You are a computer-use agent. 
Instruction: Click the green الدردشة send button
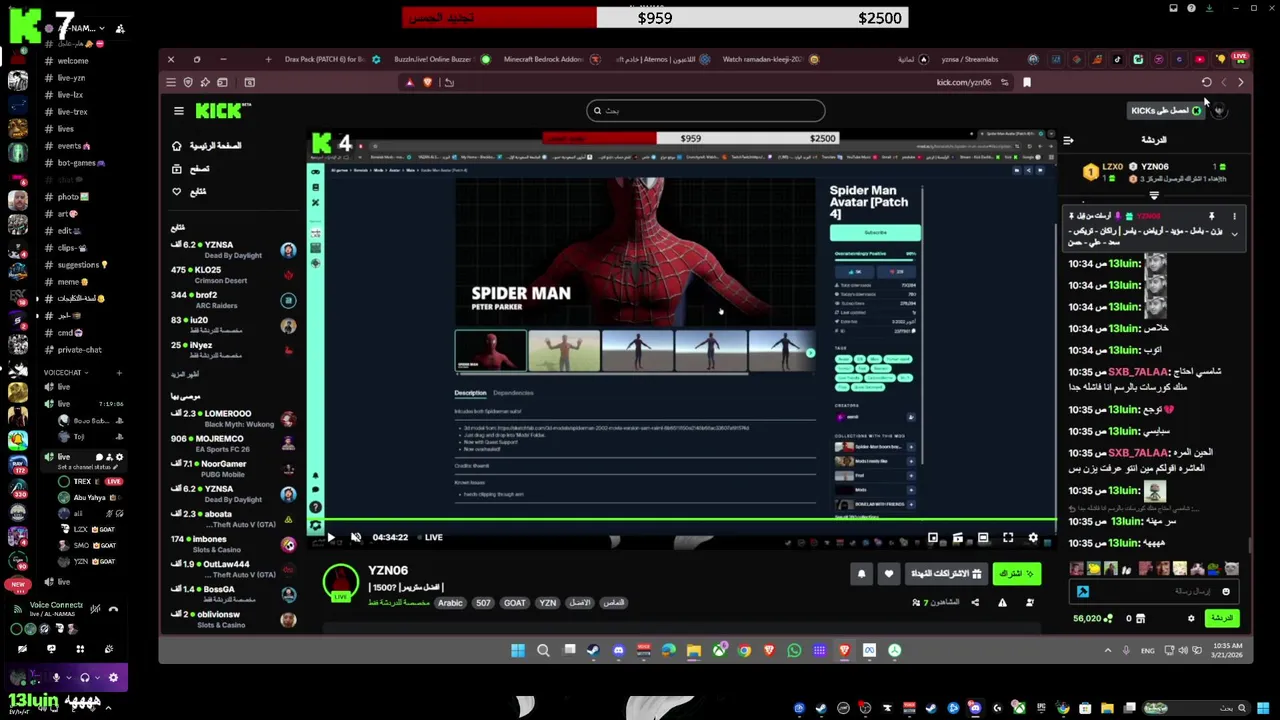pyautogui.click(x=1222, y=619)
